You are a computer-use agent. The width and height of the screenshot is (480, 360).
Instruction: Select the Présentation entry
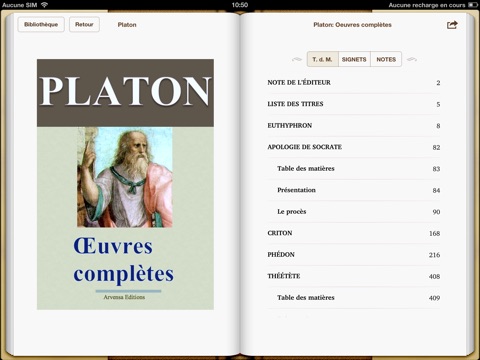(x=354, y=190)
